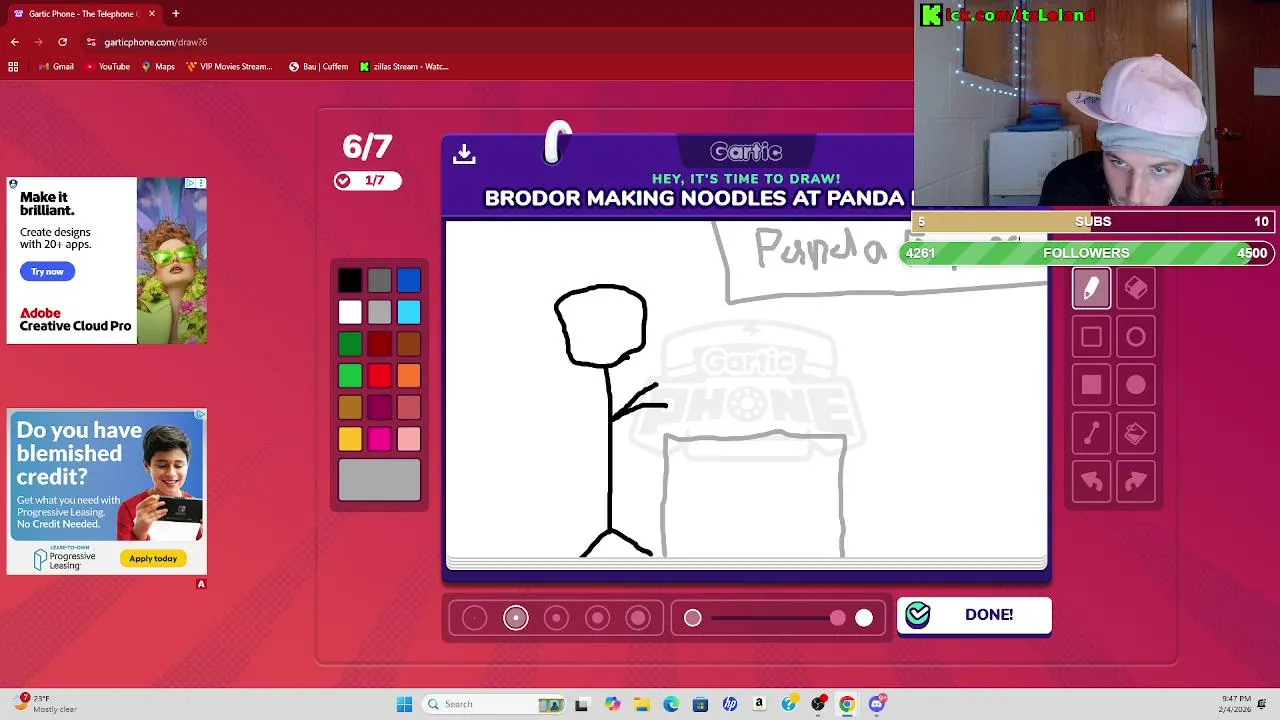Pick the filled rectangle tool
1280x720 pixels.
(x=1091, y=385)
